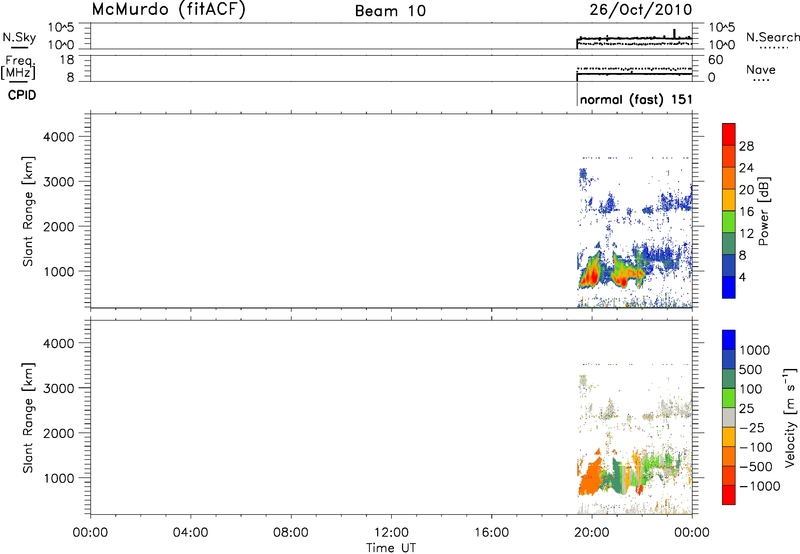This screenshot has height=554, width=800.
Task: Click the 20:00 time axis label
Action: pos(591,533)
